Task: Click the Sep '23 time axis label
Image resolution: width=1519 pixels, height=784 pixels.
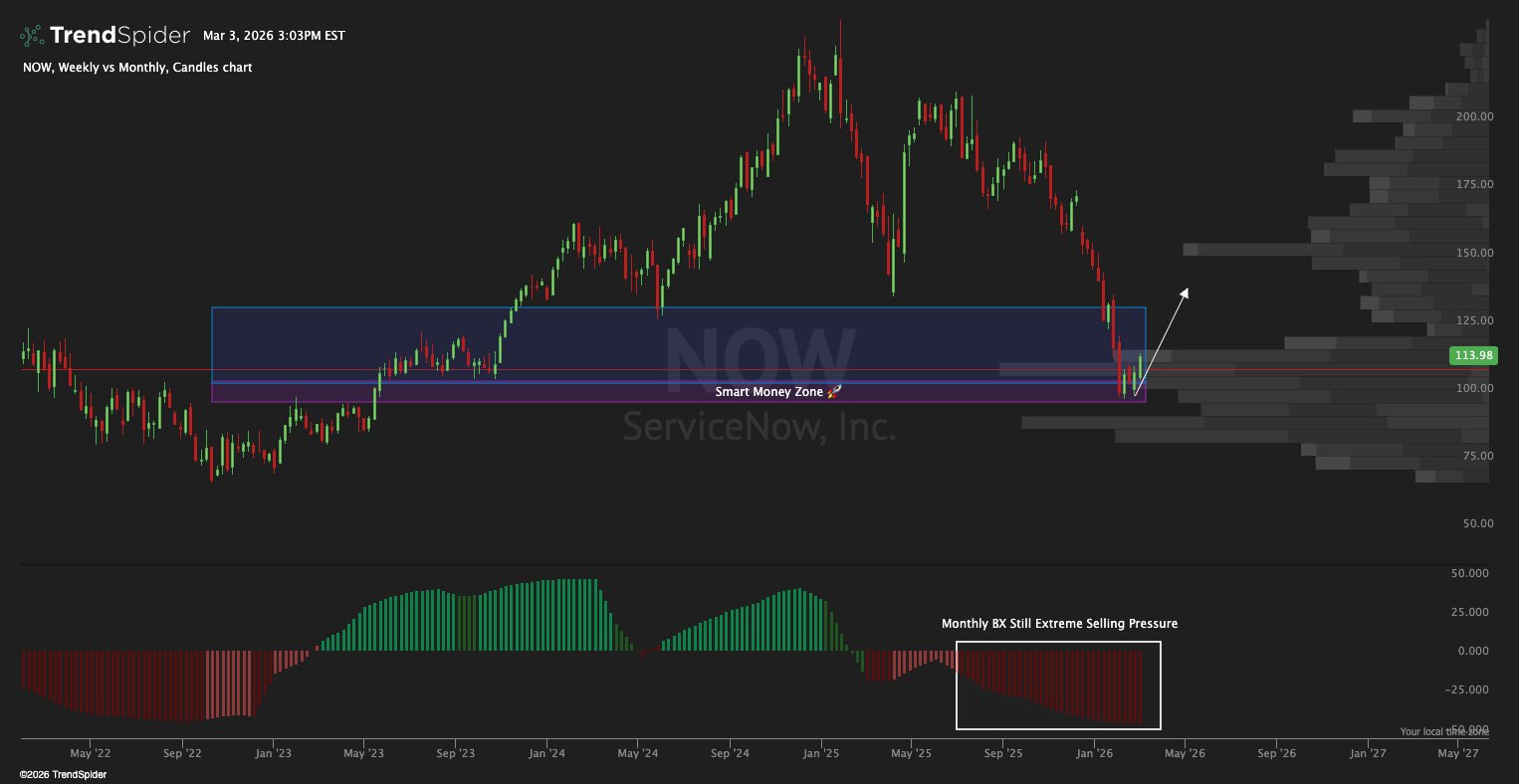Action: coord(455,753)
